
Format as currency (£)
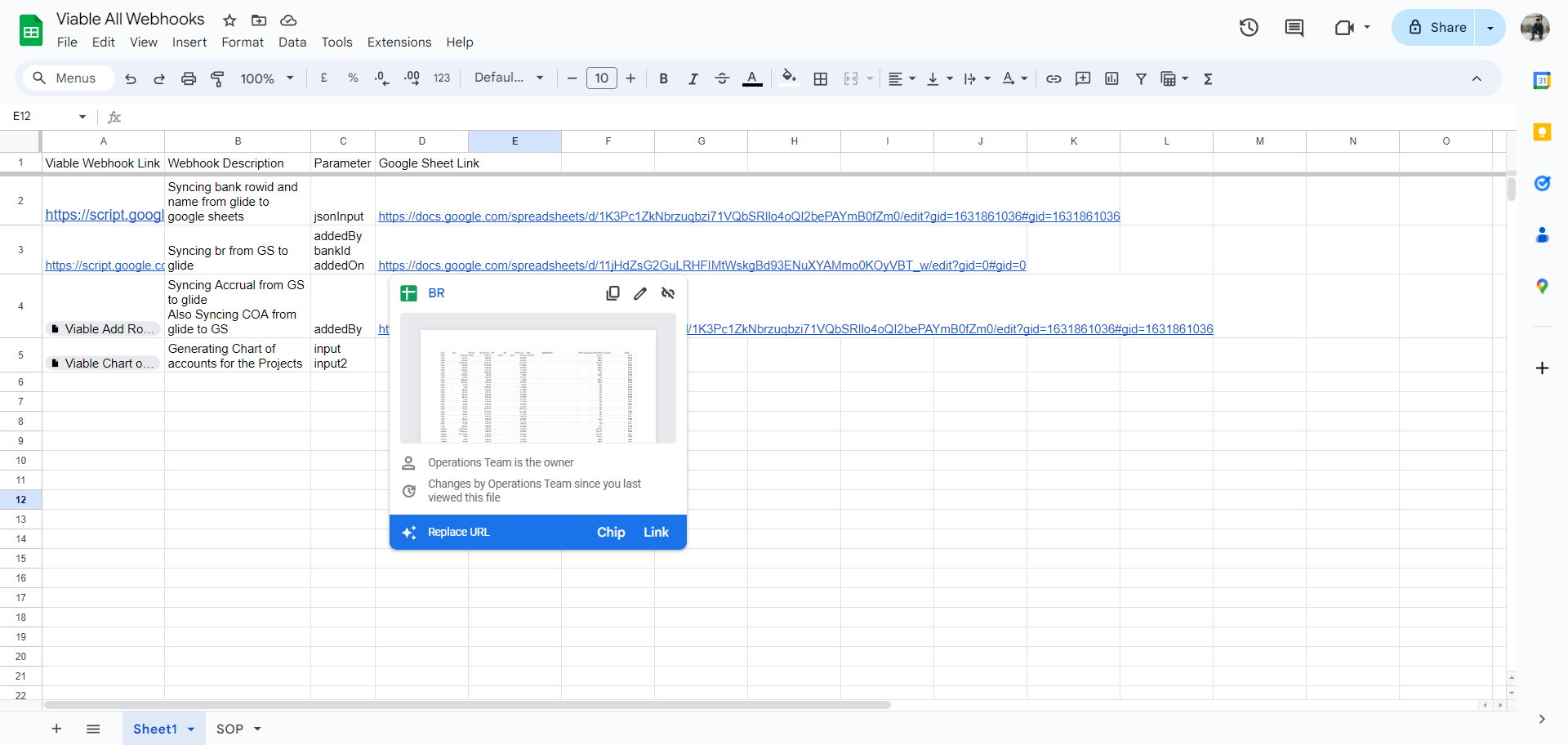[x=324, y=78]
